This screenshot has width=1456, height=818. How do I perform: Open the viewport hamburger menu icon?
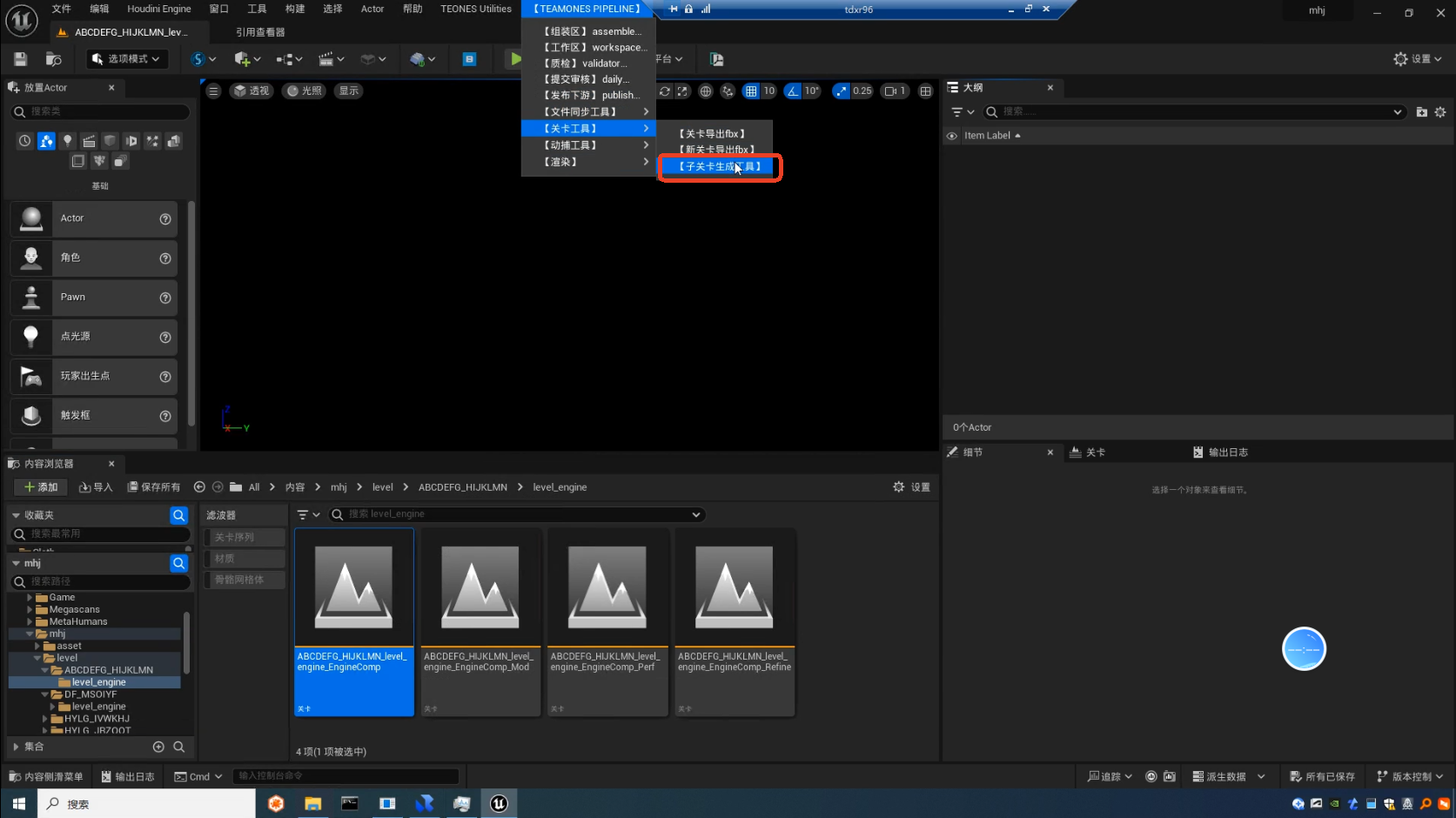[x=213, y=91]
